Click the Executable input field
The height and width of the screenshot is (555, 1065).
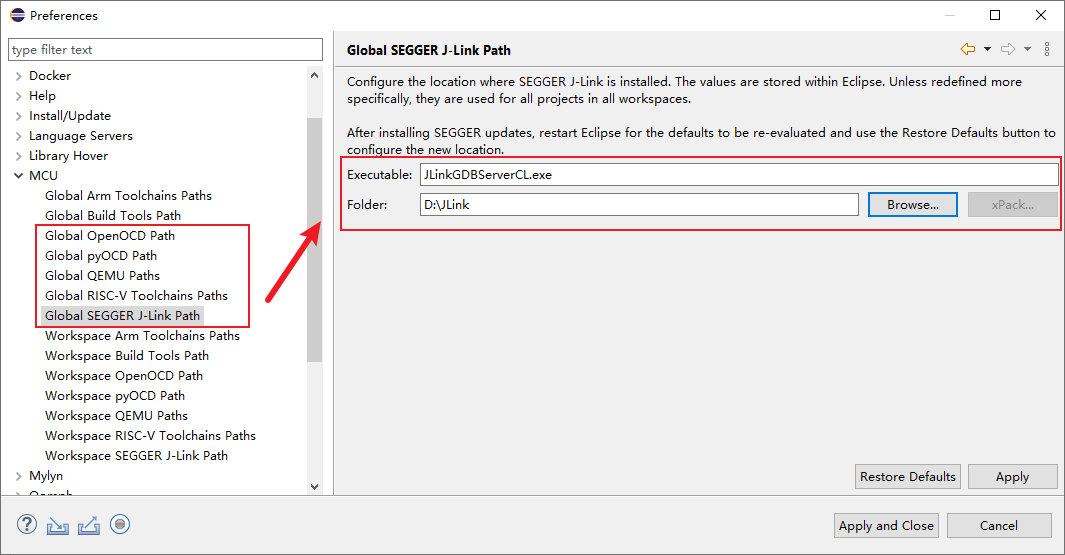click(x=739, y=175)
